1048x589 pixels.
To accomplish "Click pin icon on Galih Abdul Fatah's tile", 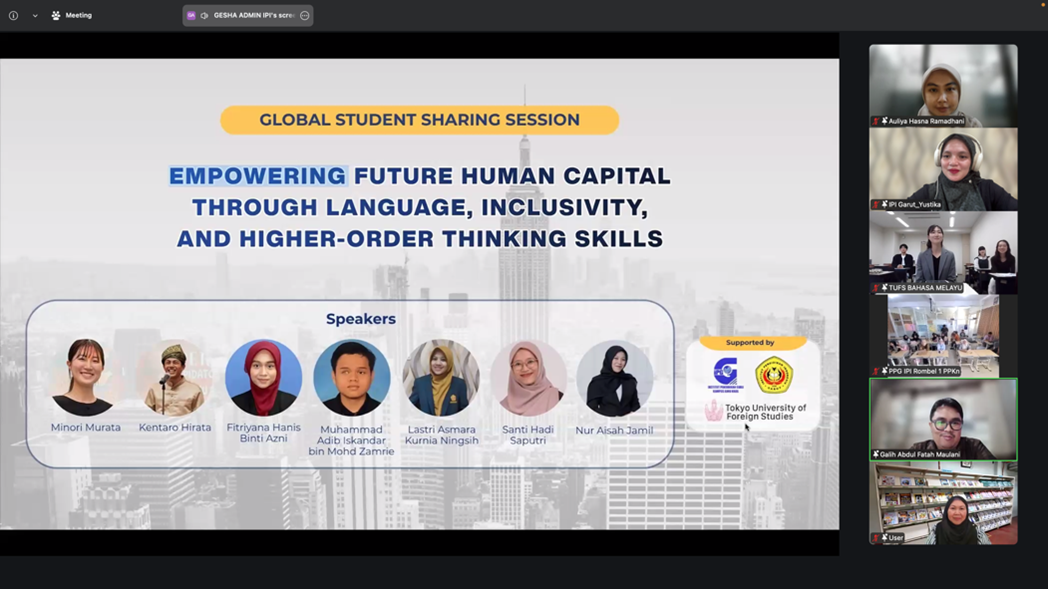I will pyautogui.click(x=877, y=454).
